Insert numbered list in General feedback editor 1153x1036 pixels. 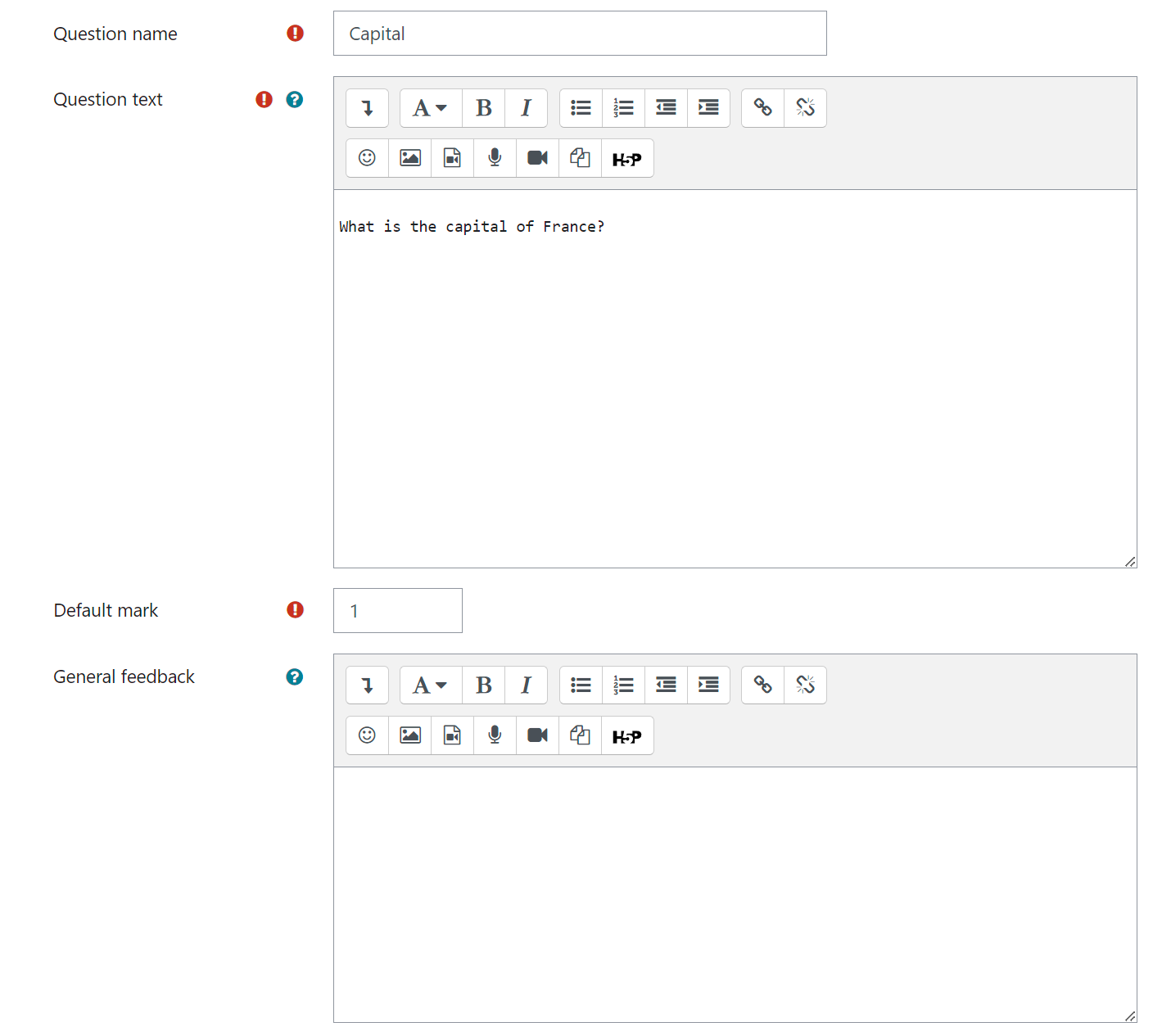pyautogui.click(x=624, y=685)
